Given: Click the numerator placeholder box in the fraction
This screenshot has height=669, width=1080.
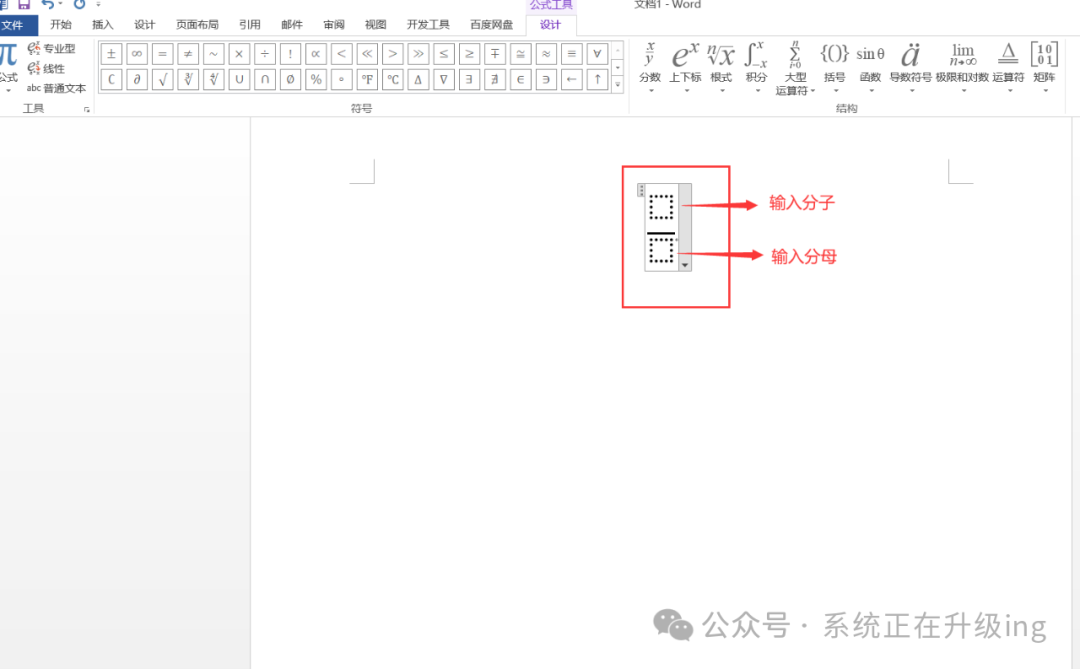Looking at the screenshot, I should (661, 207).
